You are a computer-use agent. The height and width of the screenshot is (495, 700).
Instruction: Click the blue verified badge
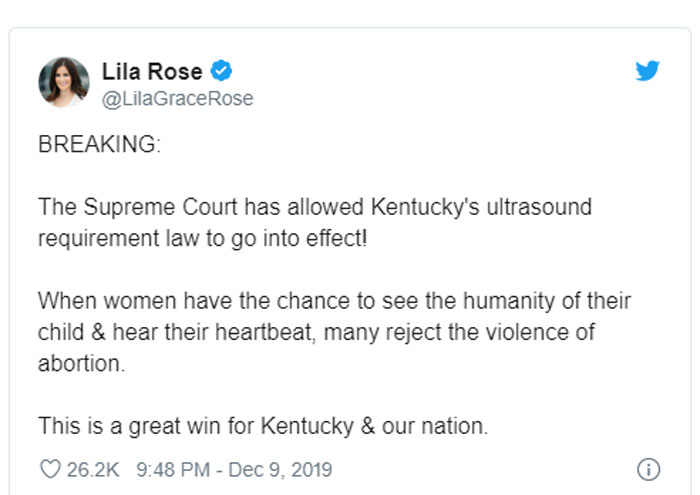[x=223, y=71]
